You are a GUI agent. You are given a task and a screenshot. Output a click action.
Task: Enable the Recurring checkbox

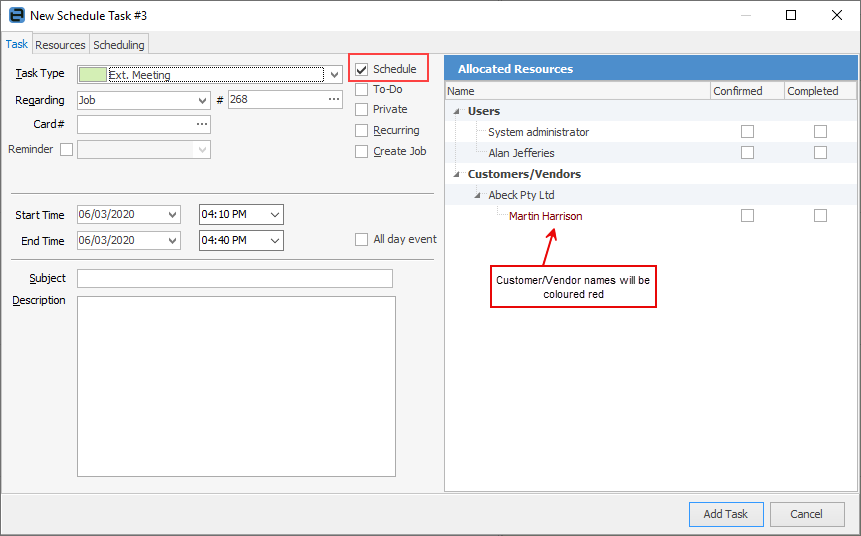pos(361,131)
